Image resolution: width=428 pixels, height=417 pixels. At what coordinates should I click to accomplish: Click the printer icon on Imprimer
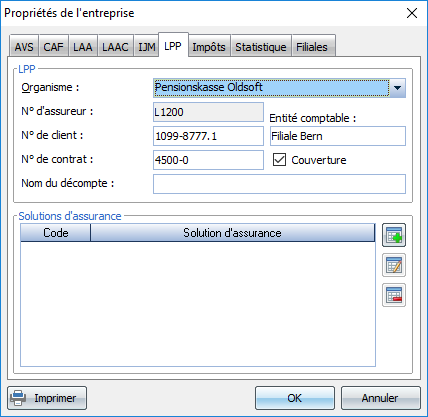(18, 398)
